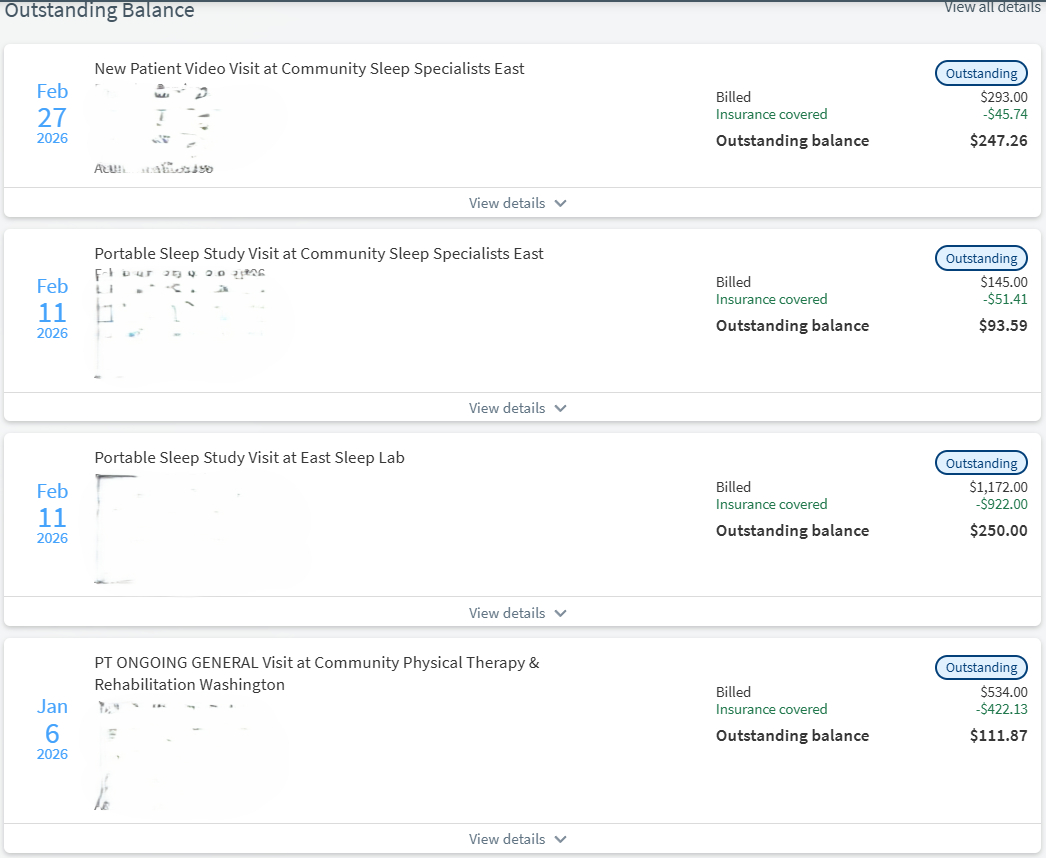Click chevron icon under New Patient Video Visit
Image resolution: width=1046 pixels, height=858 pixels.
click(560, 203)
